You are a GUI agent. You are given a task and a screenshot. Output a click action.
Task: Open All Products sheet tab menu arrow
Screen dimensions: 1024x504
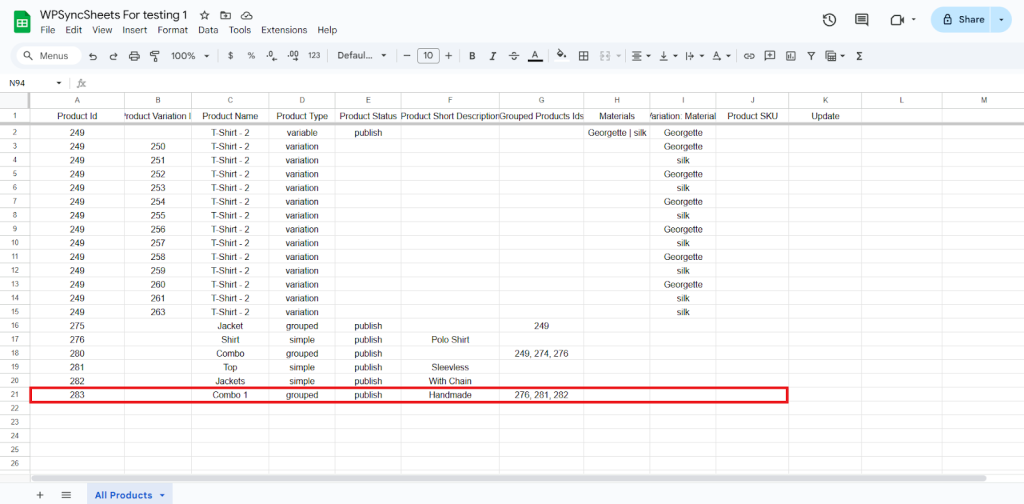tap(162, 496)
